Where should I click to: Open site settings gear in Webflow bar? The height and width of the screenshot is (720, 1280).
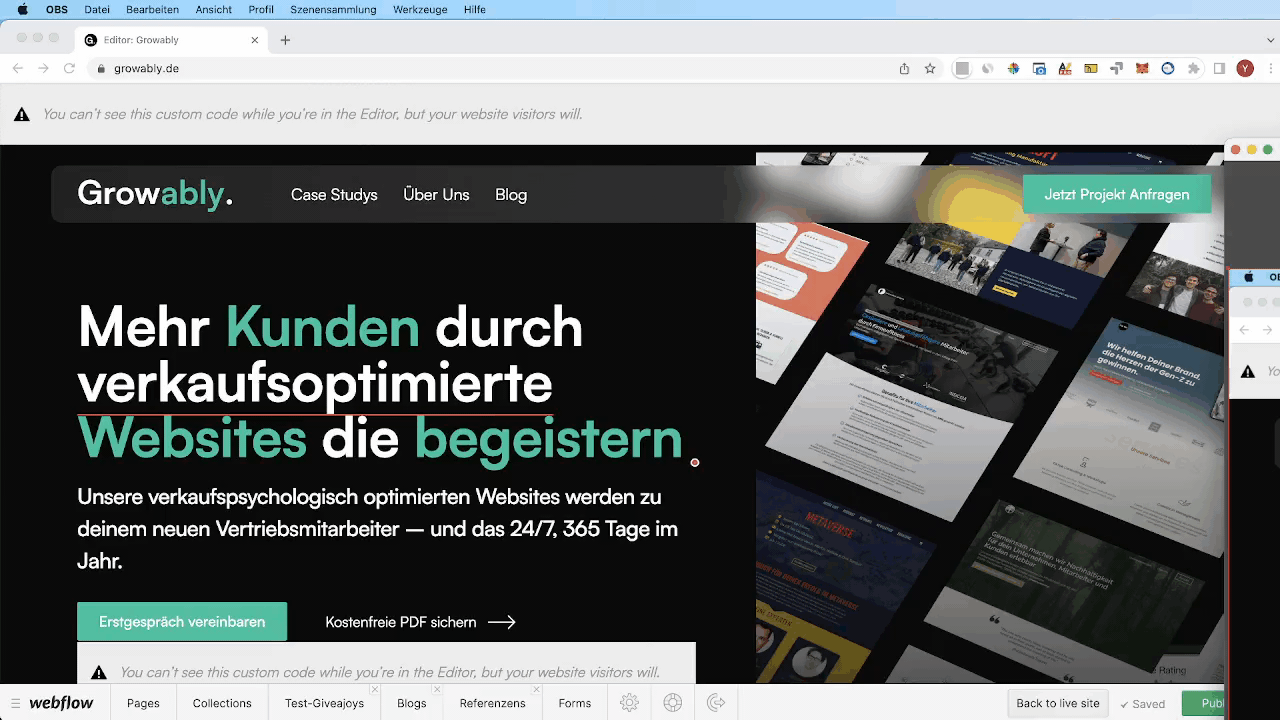click(x=629, y=703)
